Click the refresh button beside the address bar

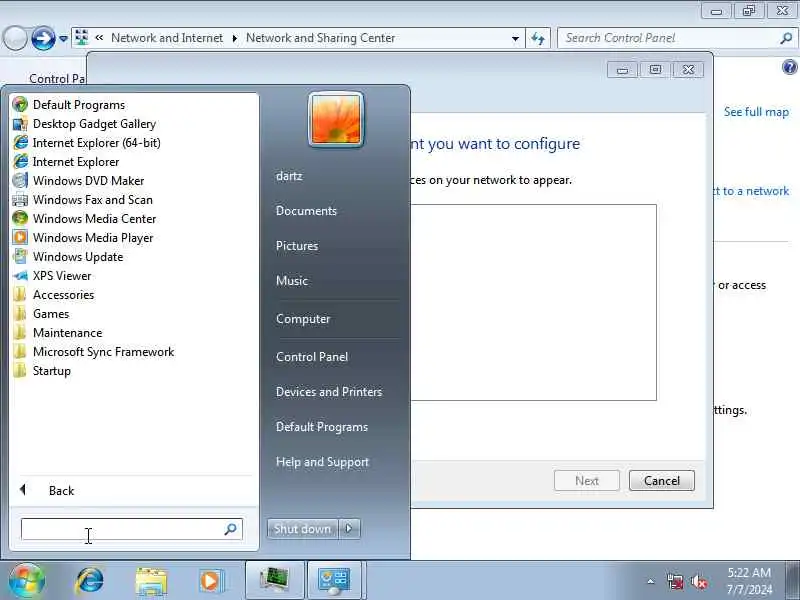pyautogui.click(x=538, y=38)
